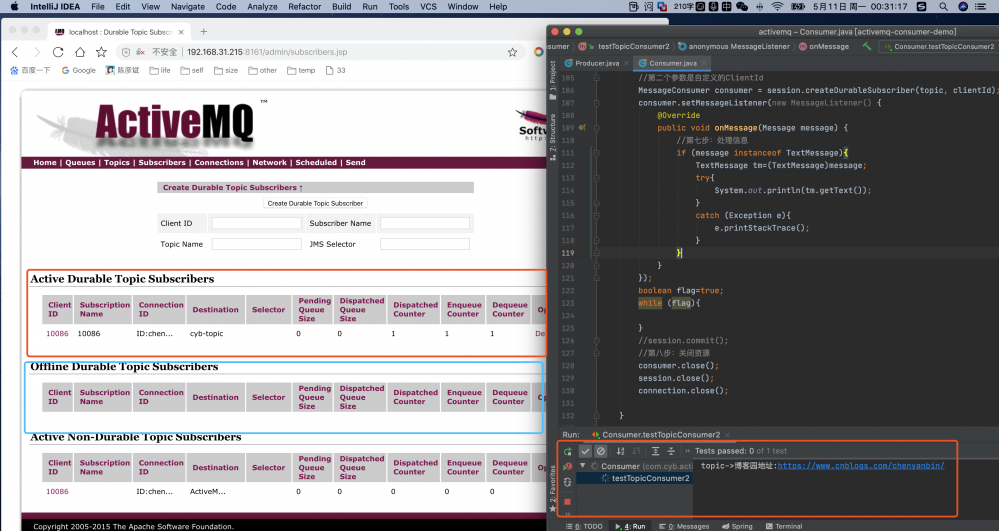Click the favorites star beside home icon
999x531 pixels.
(x=101, y=52)
